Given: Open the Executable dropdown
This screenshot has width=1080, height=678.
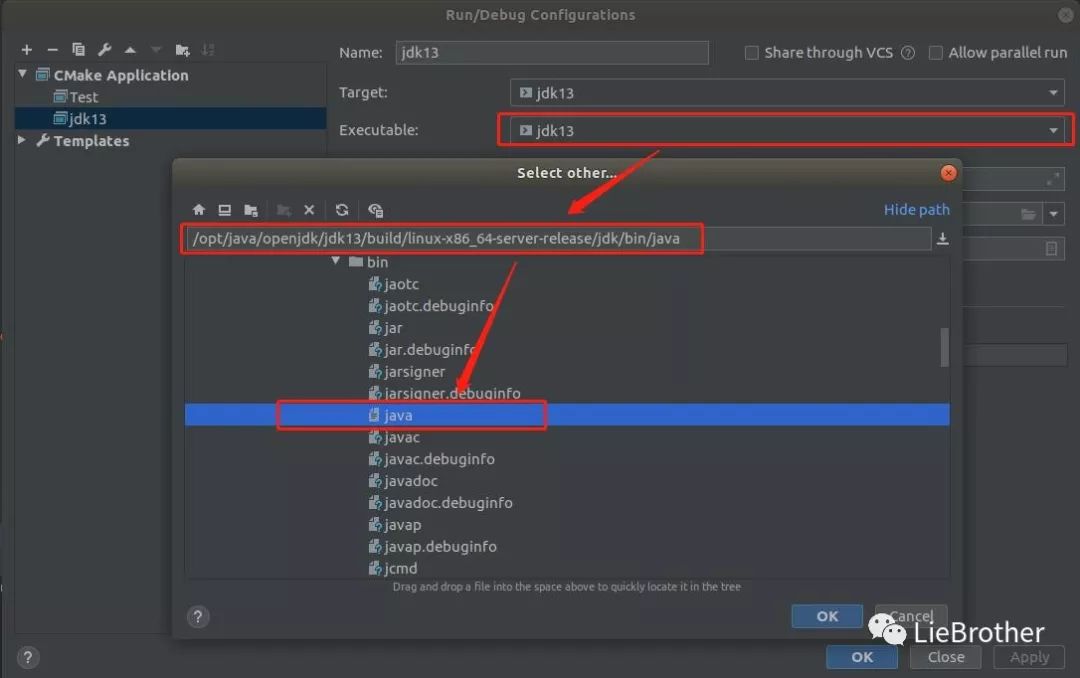Looking at the screenshot, I should (787, 130).
